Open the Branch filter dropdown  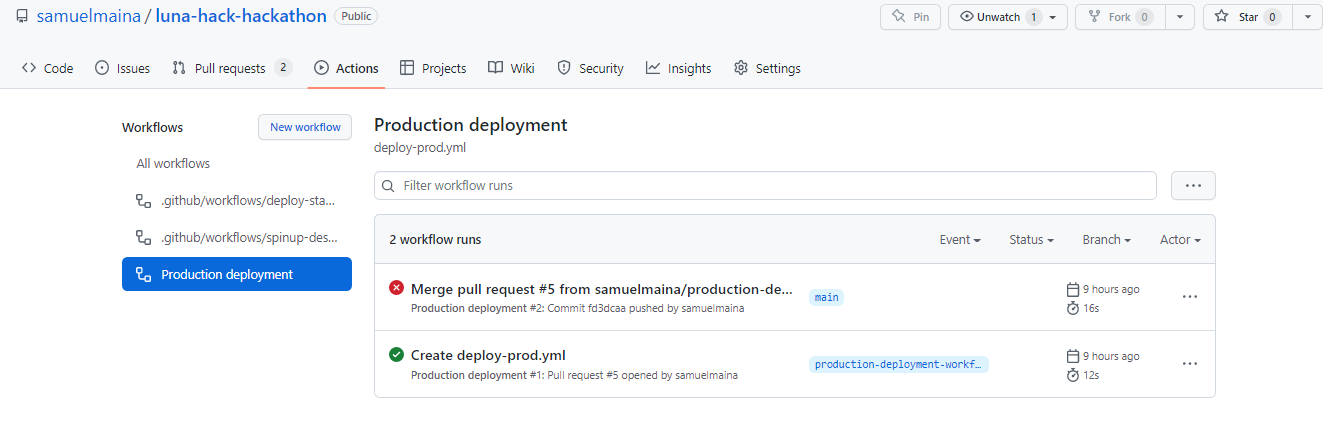point(1106,240)
